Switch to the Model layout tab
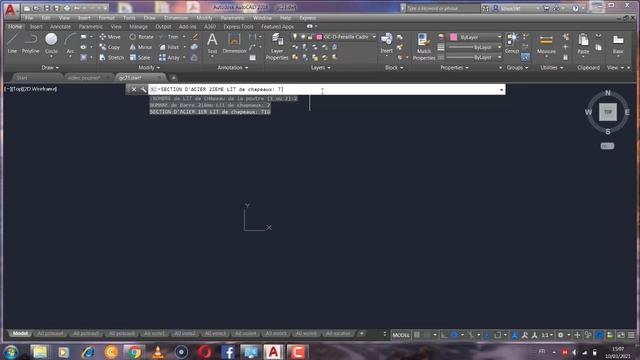Viewport: 640px width, 360px height. click(x=20, y=333)
